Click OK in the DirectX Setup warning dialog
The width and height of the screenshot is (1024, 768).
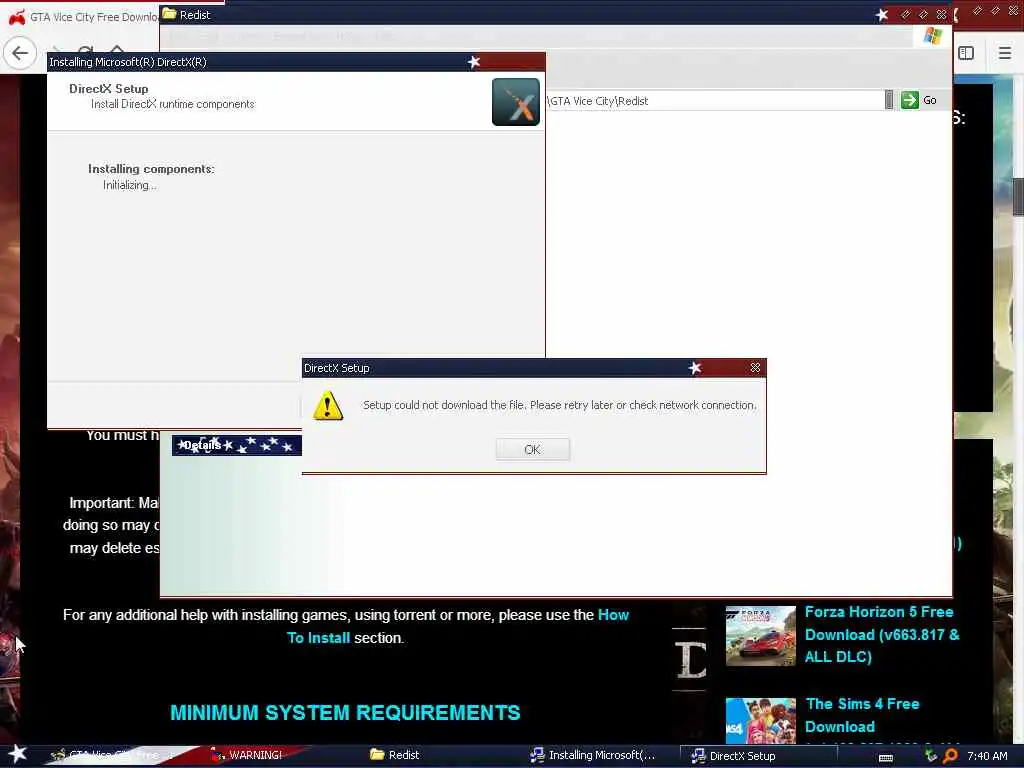tap(532, 449)
